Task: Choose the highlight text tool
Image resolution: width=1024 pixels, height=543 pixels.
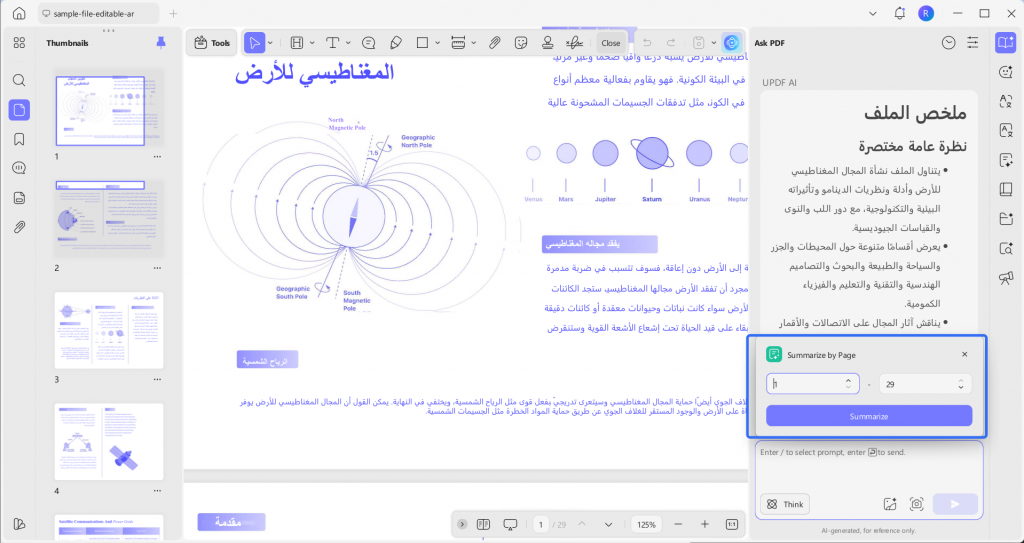Action: pos(296,43)
